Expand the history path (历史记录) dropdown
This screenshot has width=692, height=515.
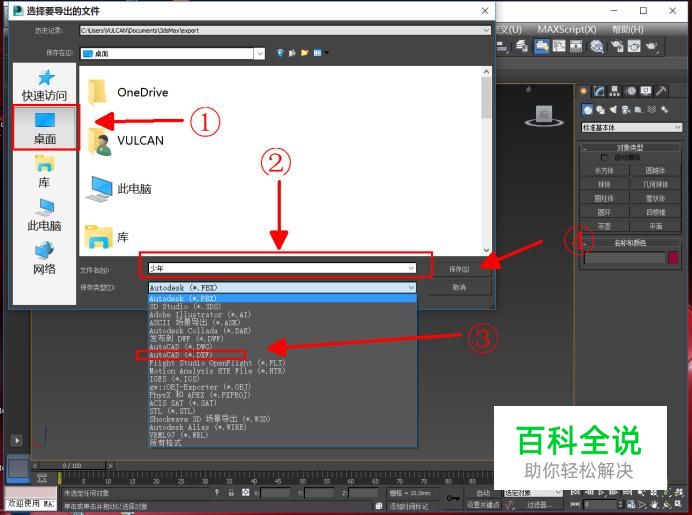pos(486,30)
